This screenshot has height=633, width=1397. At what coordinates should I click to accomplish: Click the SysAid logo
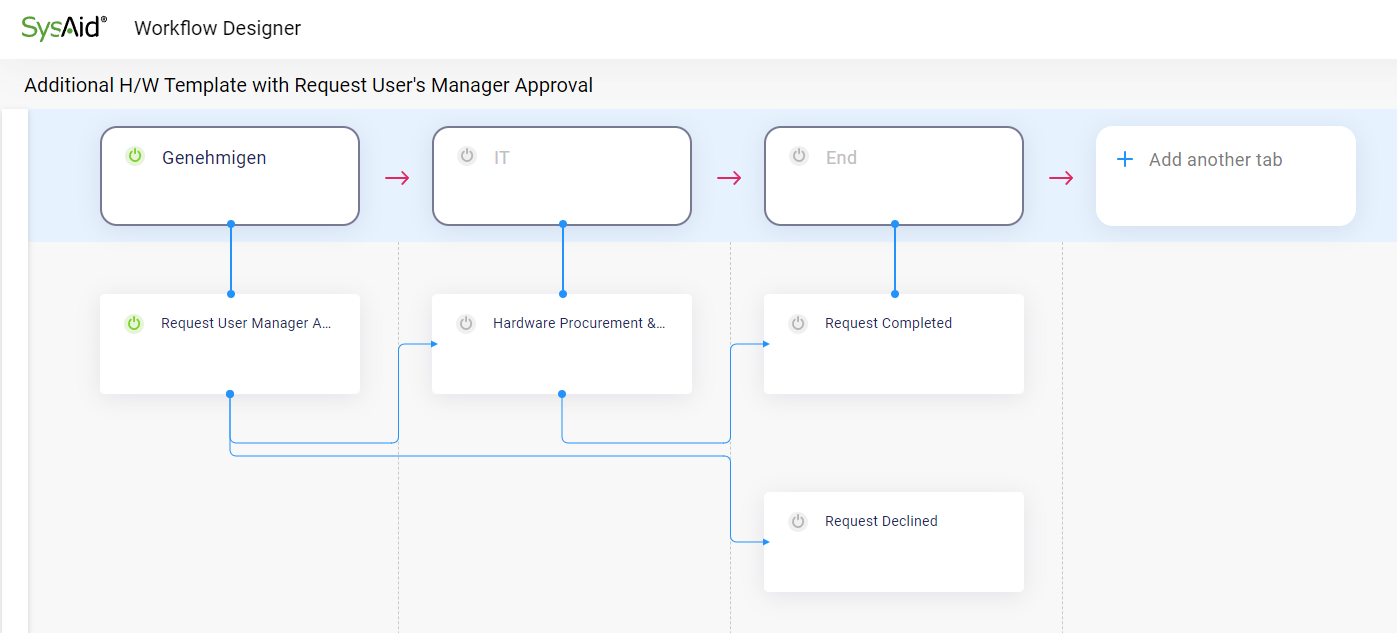(x=64, y=28)
